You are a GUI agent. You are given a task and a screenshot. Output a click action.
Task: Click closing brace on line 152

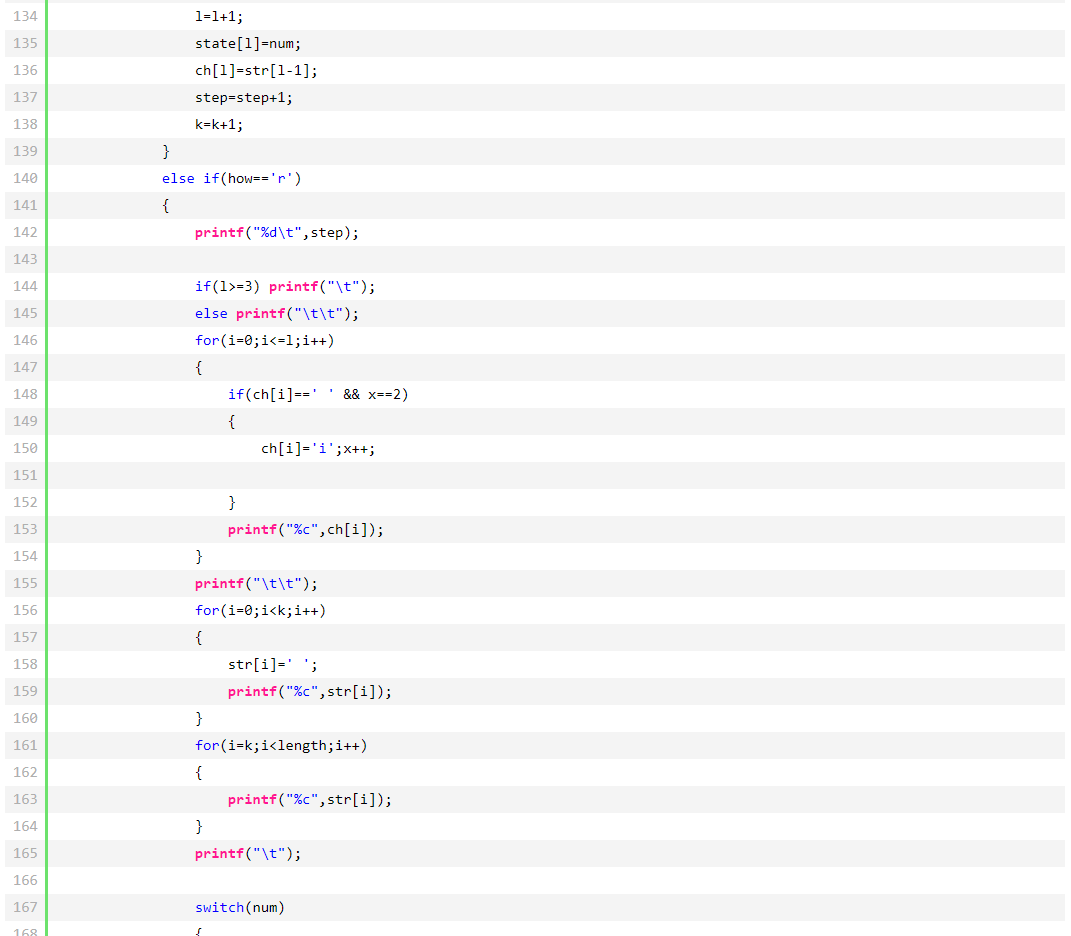coord(232,502)
